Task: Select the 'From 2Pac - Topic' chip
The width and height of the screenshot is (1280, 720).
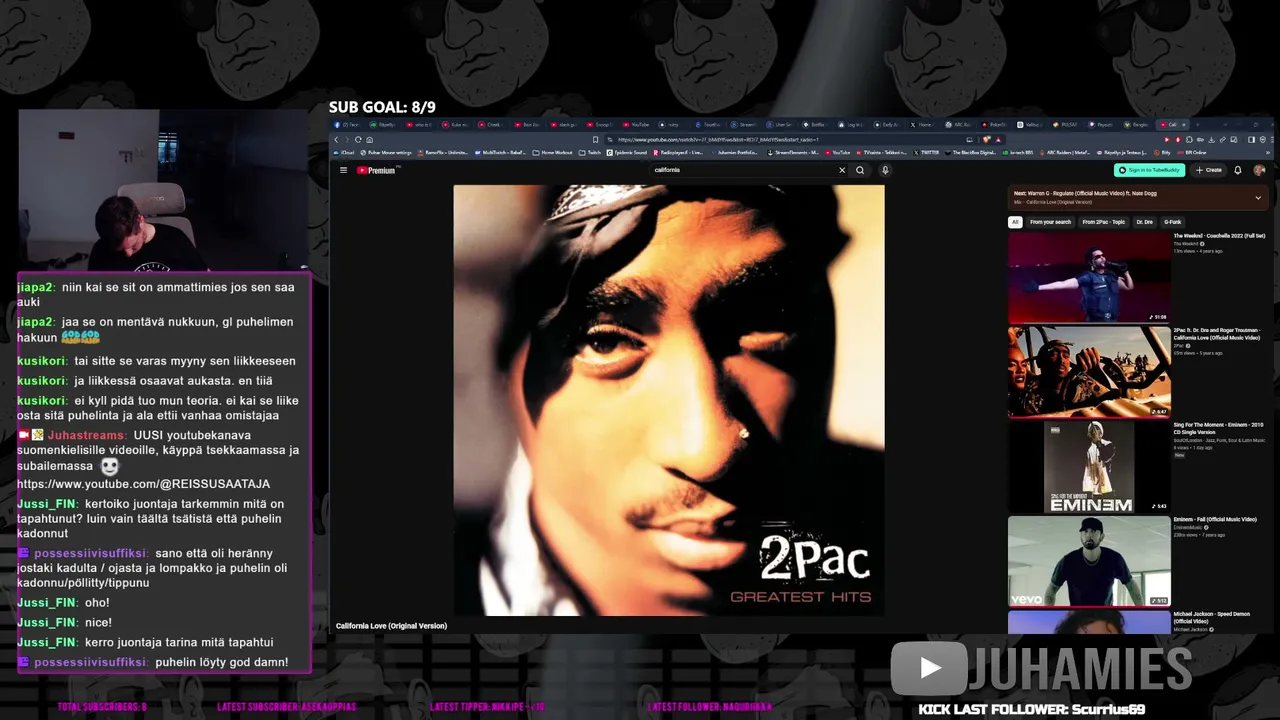Action: point(1104,222)
